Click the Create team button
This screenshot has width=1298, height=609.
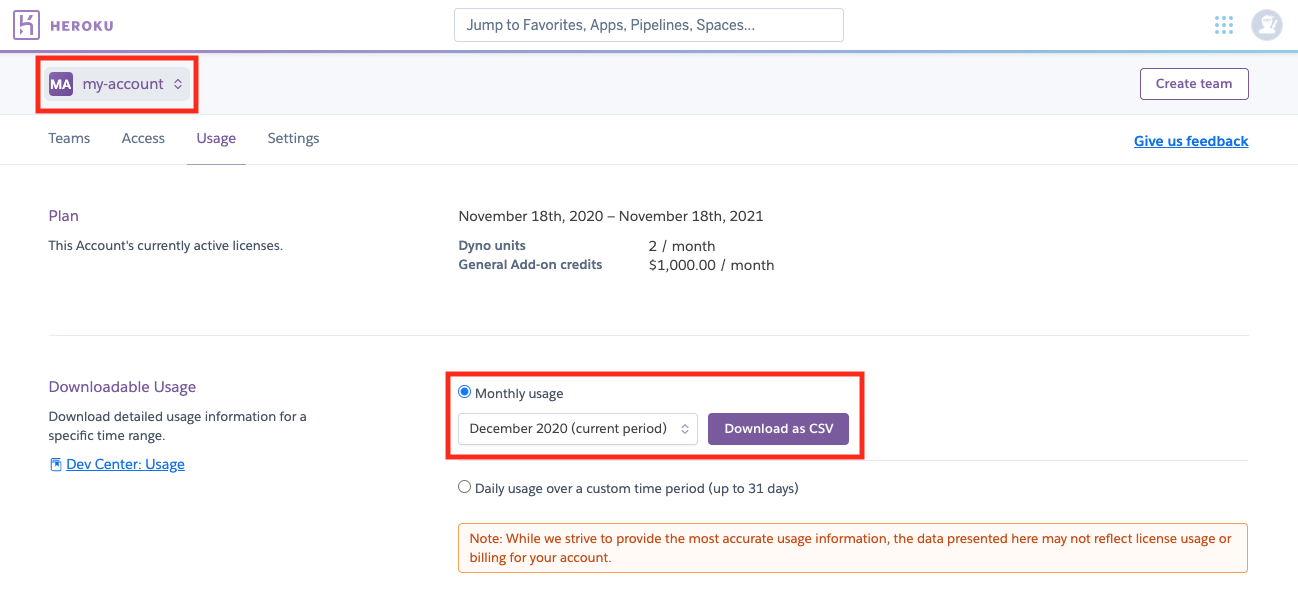pyautogui.click(x=1193, y=84)
